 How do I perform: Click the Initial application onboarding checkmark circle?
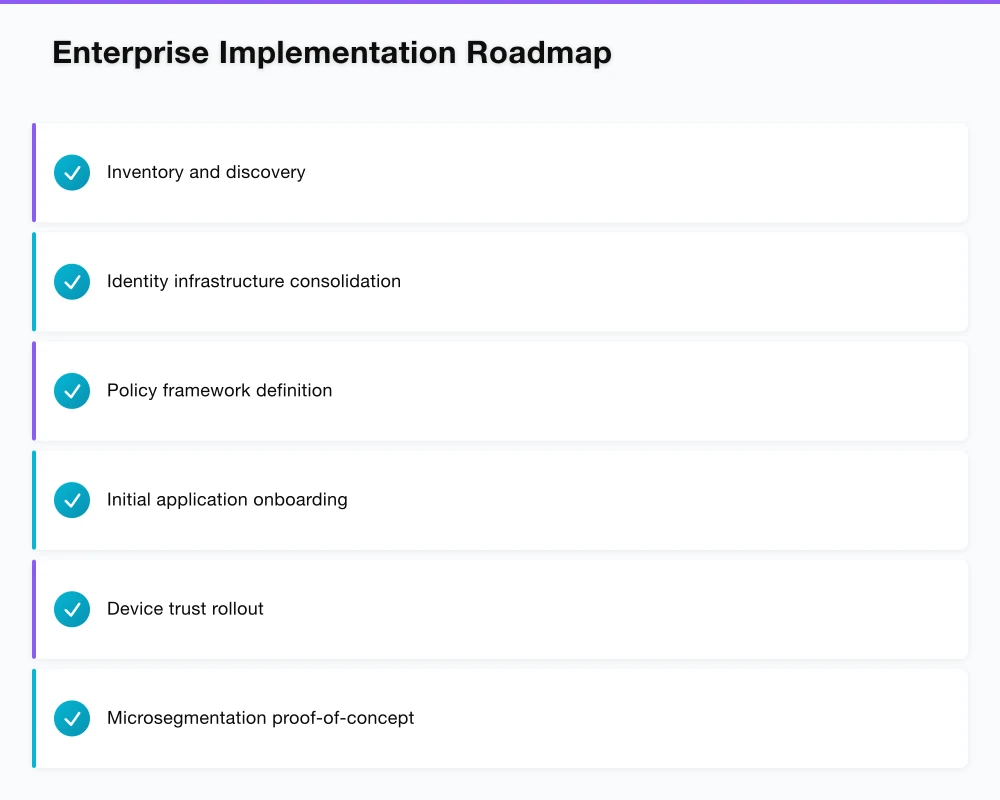pos(71,499)
